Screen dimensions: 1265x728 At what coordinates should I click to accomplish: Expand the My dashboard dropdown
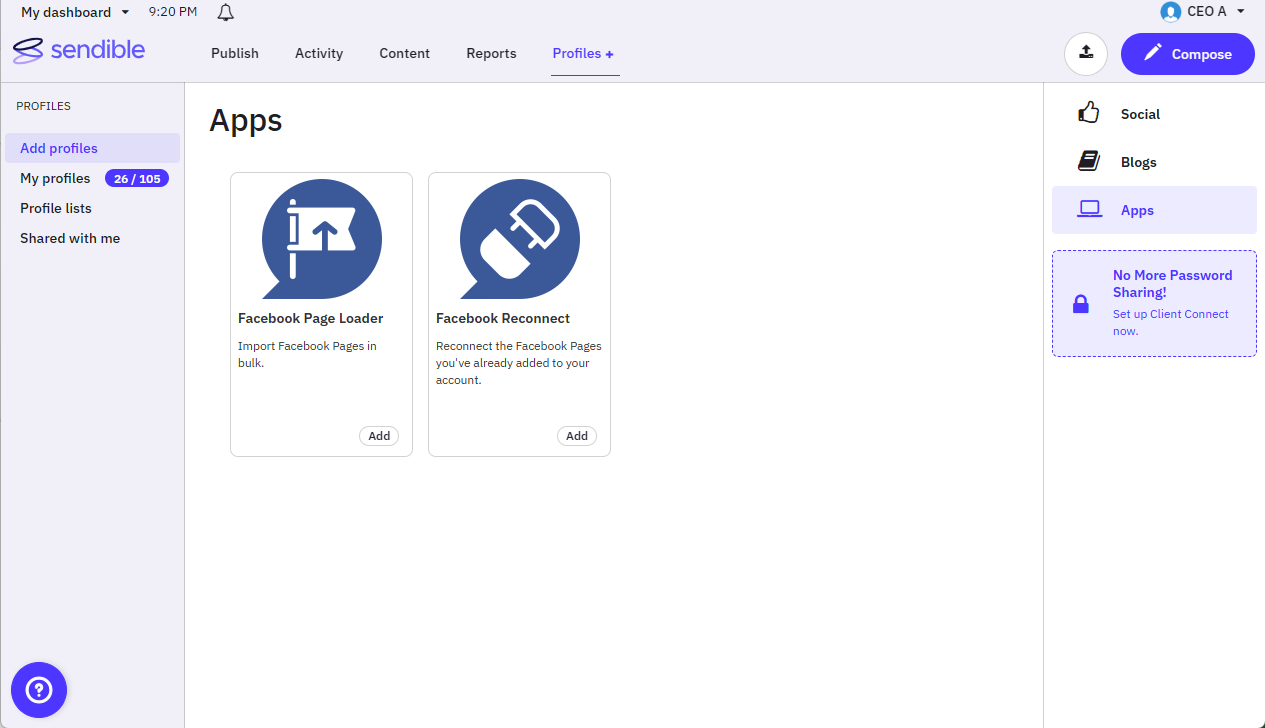[x=76, y=12]
